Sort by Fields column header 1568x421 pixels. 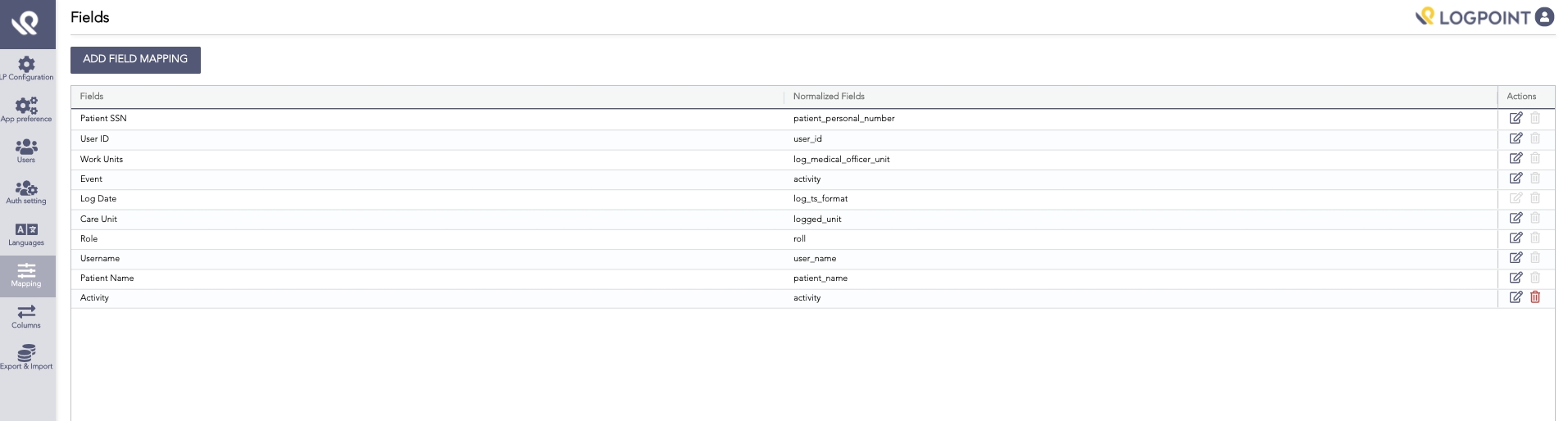[x=92, y=97]
